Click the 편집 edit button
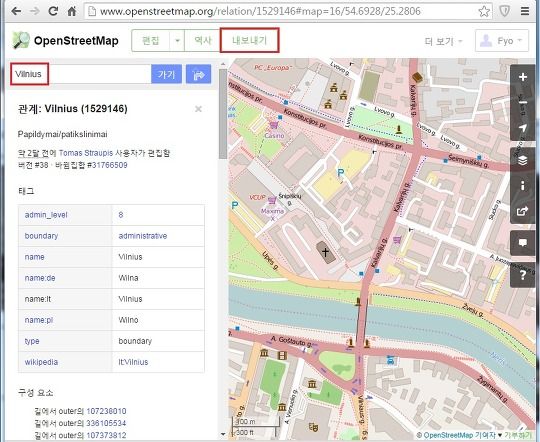 150,41
